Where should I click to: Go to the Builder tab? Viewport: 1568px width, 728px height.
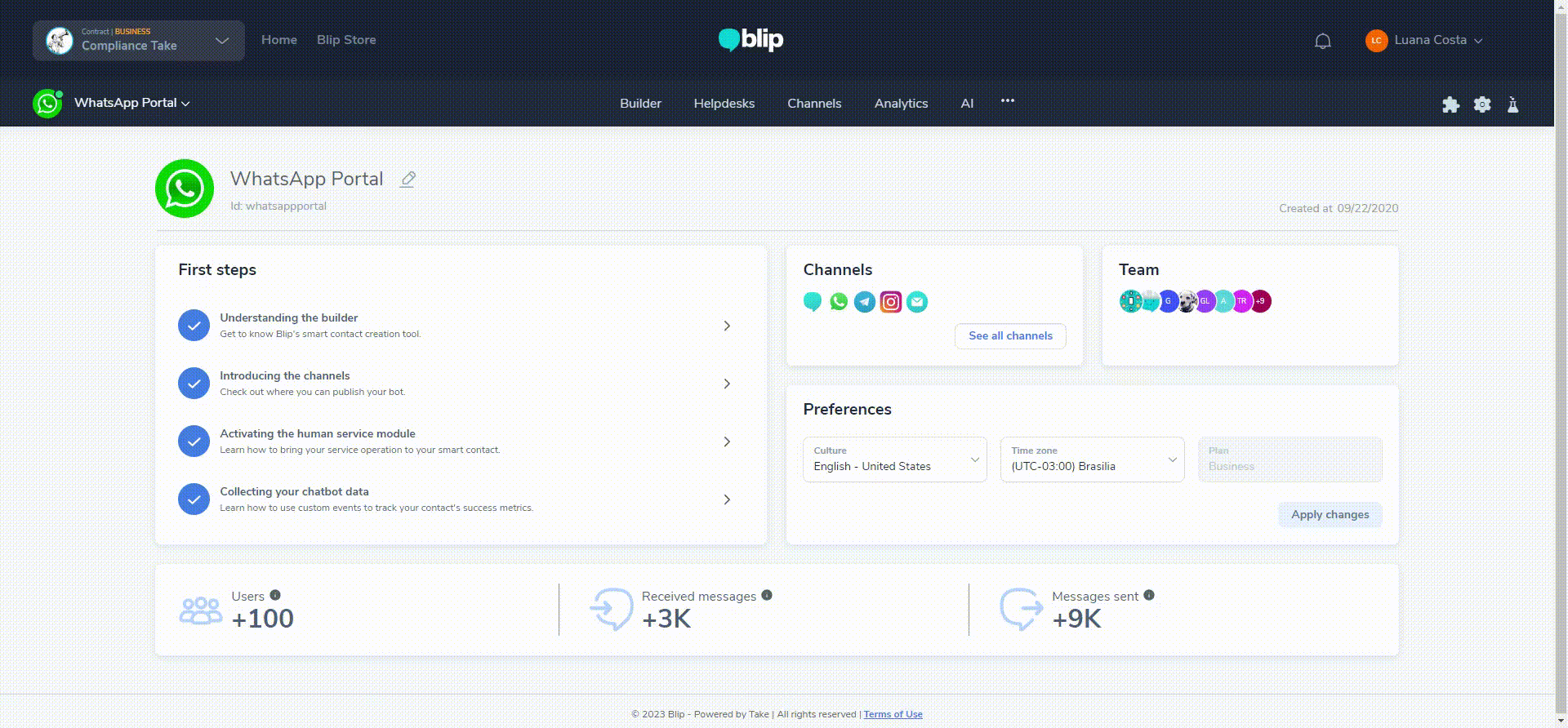point(640,104)
